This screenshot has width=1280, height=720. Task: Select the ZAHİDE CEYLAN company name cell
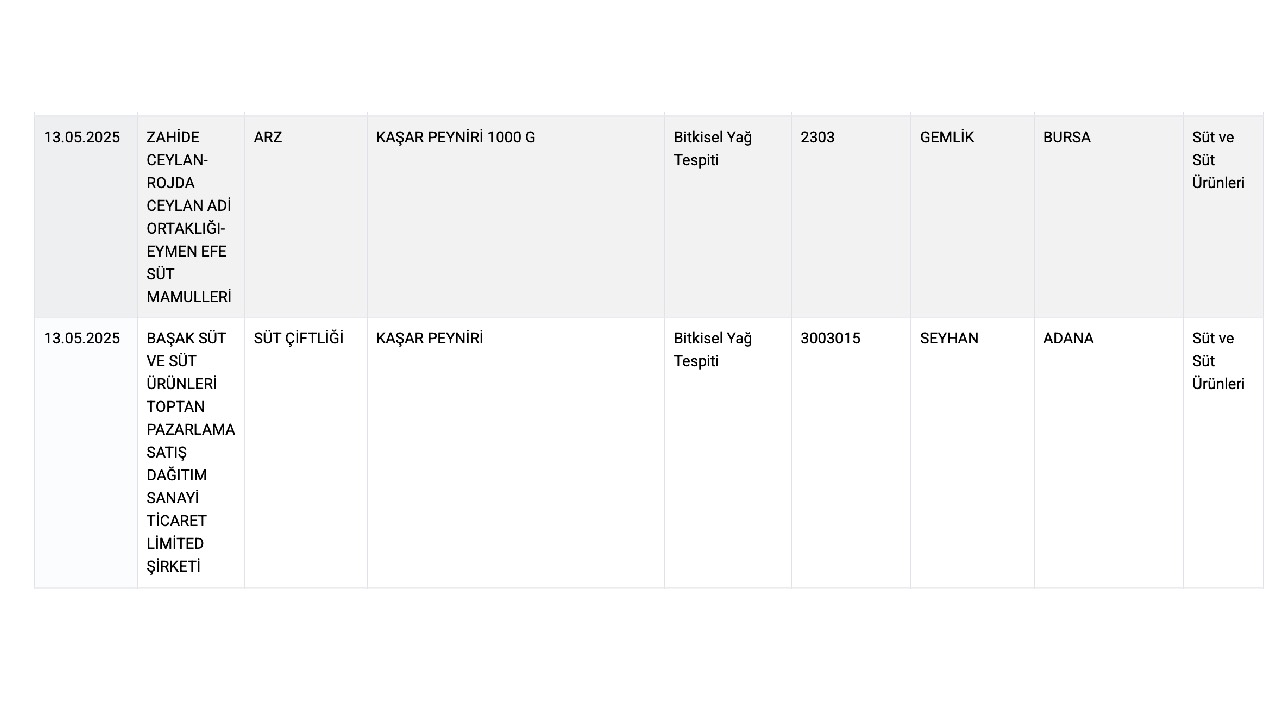click(x=190, y=217)
